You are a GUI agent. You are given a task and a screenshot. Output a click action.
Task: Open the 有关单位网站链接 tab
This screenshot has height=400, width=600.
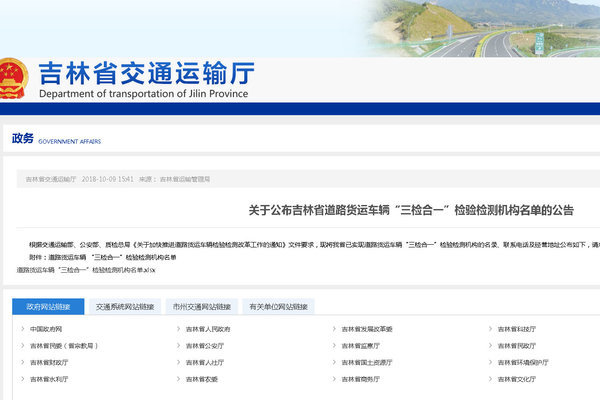(x=278, y=306)
